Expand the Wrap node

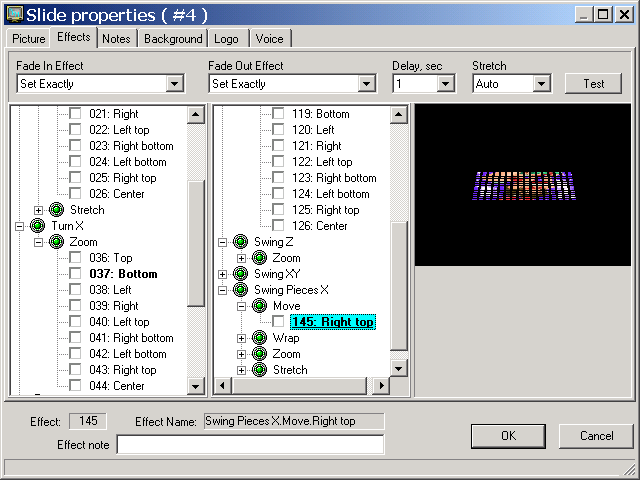click(x=241, y=338)
